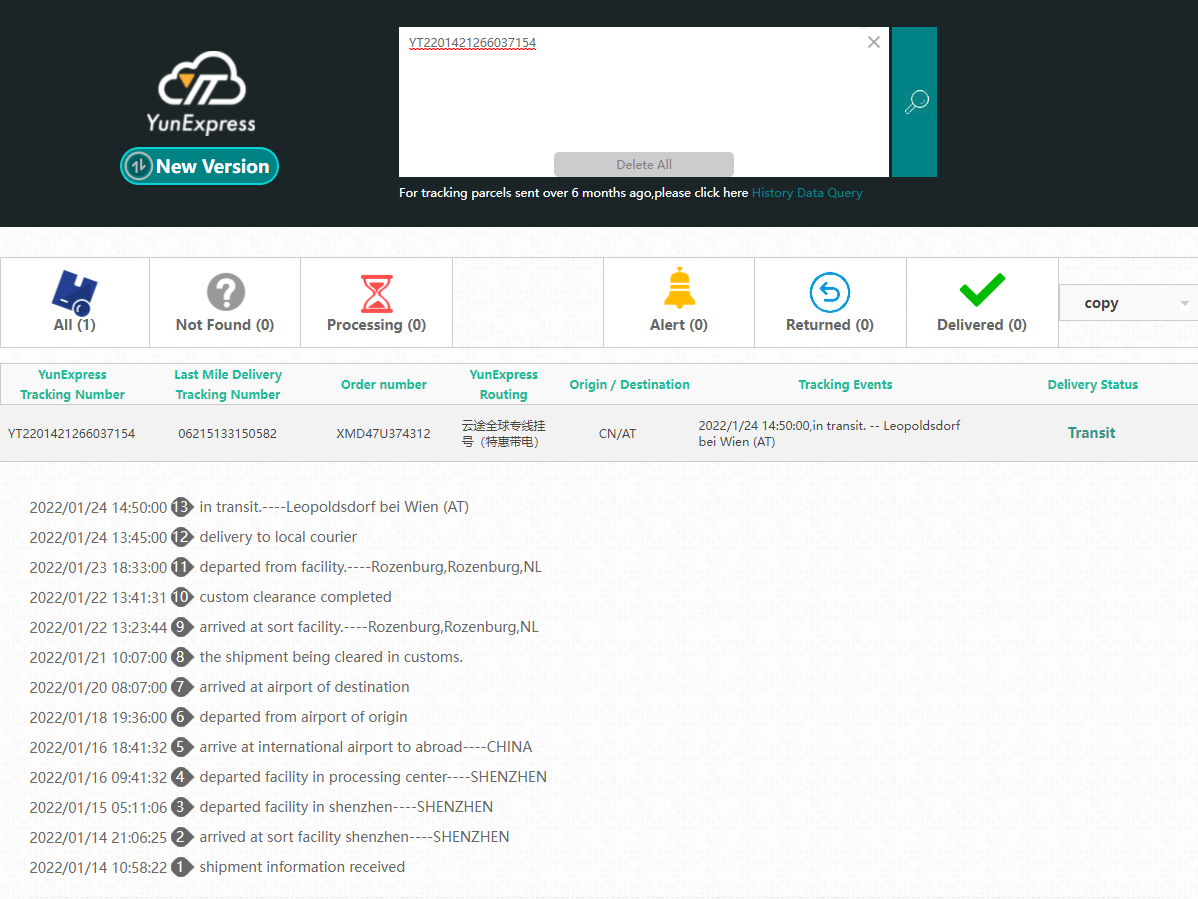Select the All (1) package filter
The height and width of the screenshot is (899, 1198).
click(x=74, y=302)
